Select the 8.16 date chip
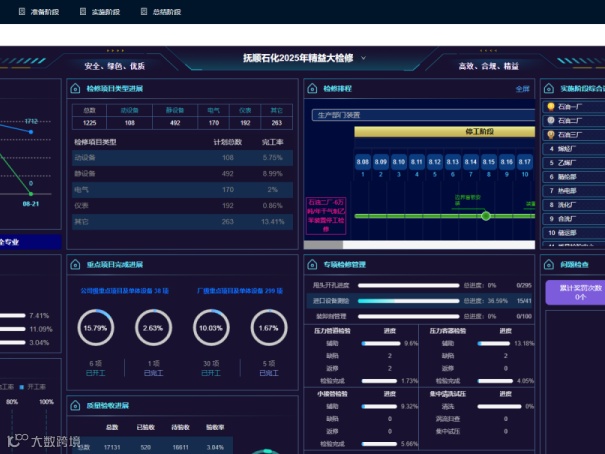The width and height of the screenshot is (605, 454). (x=507, y=162)
